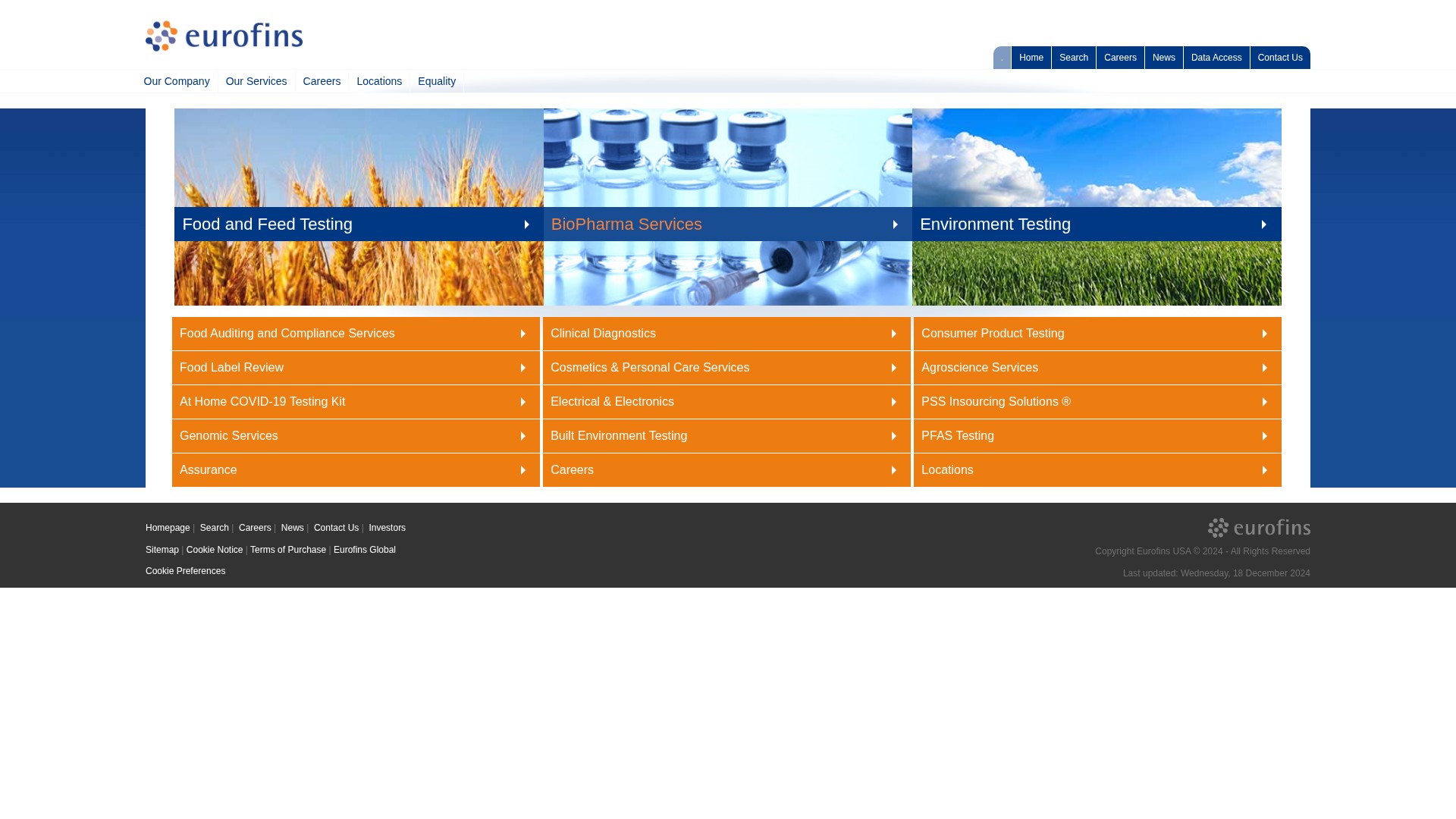
Task: Open the Careers footer link
Action: pos(255,528)
